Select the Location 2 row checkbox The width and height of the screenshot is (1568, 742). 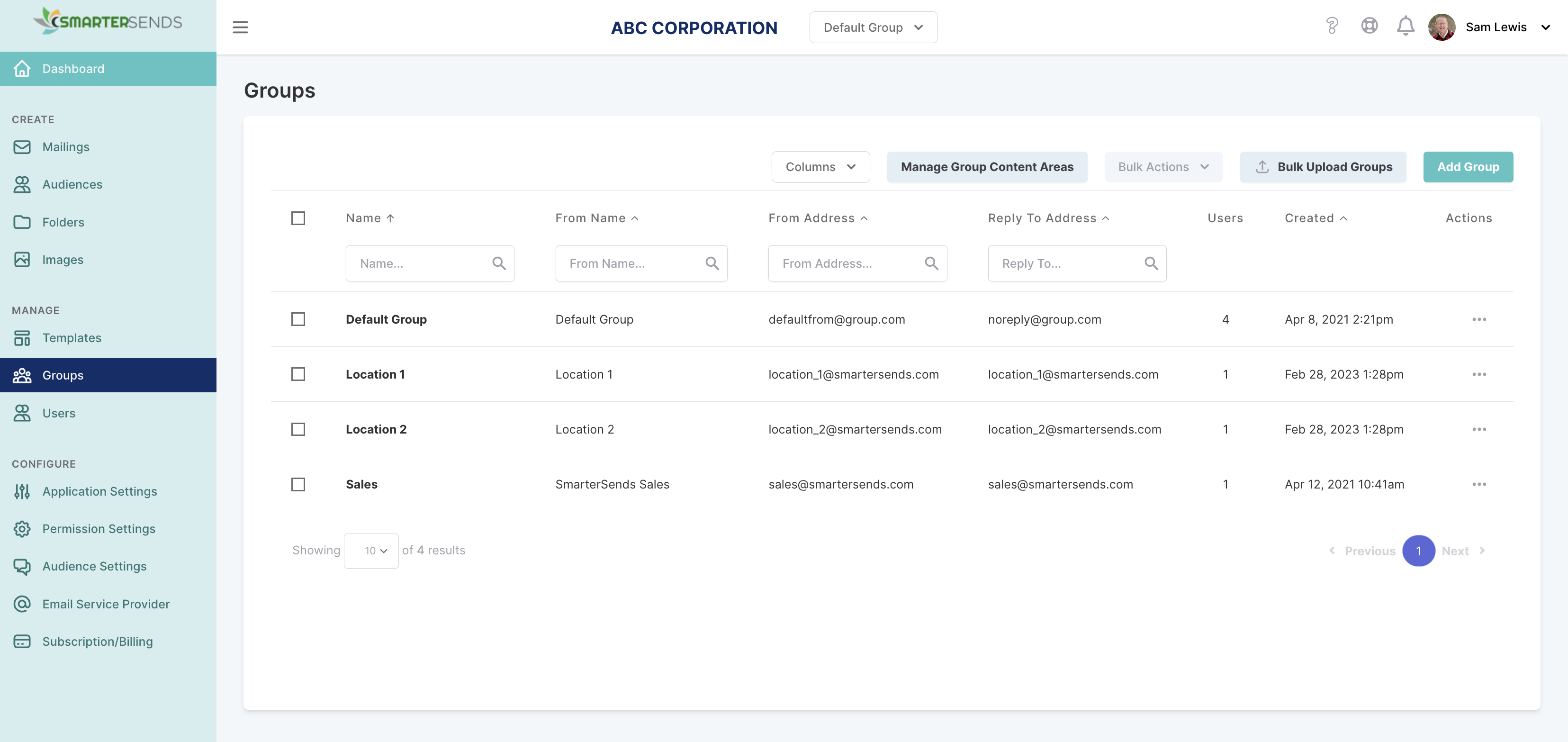pyautogui.click(x=298, y=430)
